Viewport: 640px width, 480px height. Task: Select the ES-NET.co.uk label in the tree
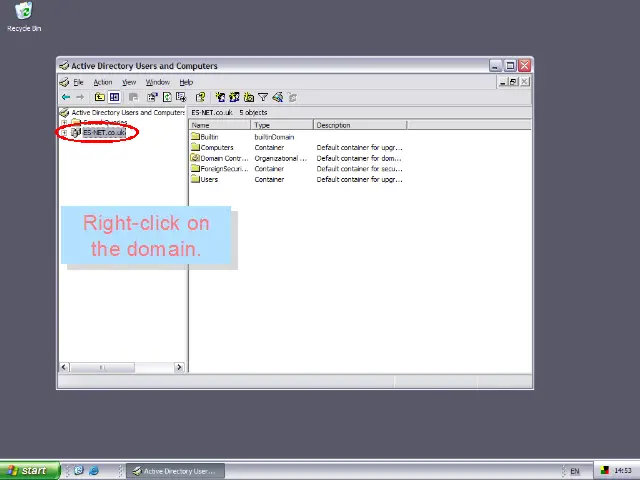[104, 132]
